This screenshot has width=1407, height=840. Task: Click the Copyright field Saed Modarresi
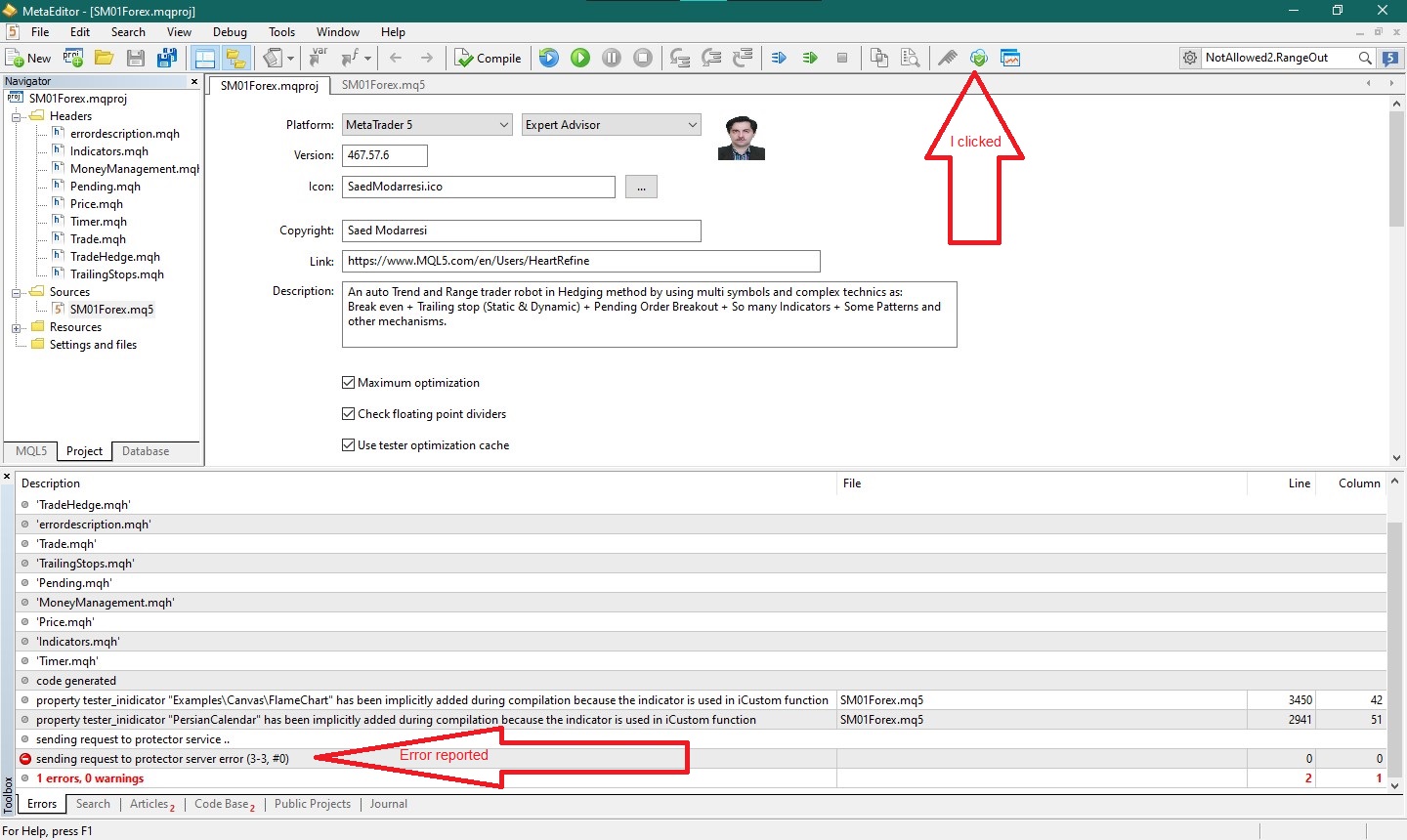point(522,231)
